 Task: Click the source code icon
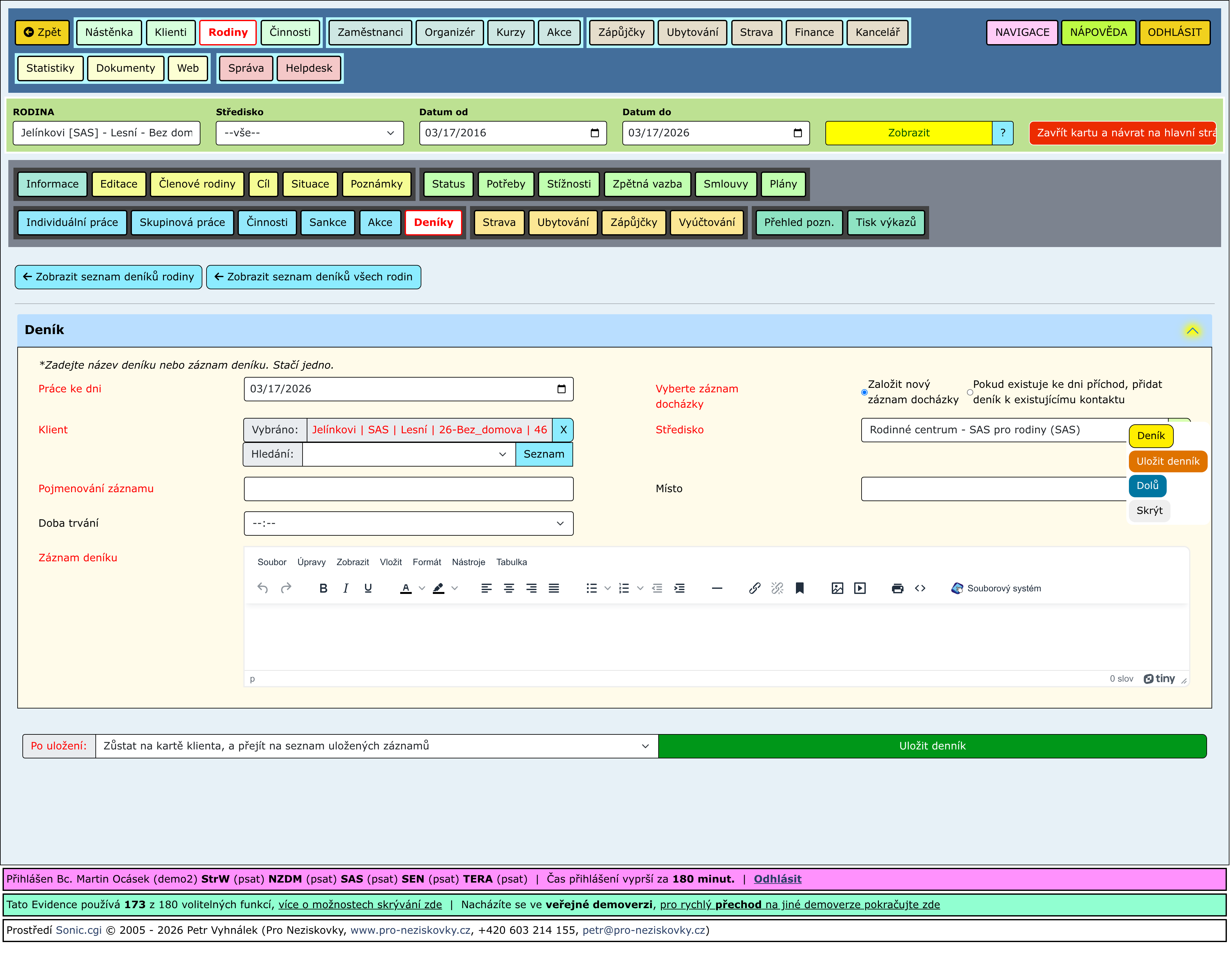coord(920,588)
